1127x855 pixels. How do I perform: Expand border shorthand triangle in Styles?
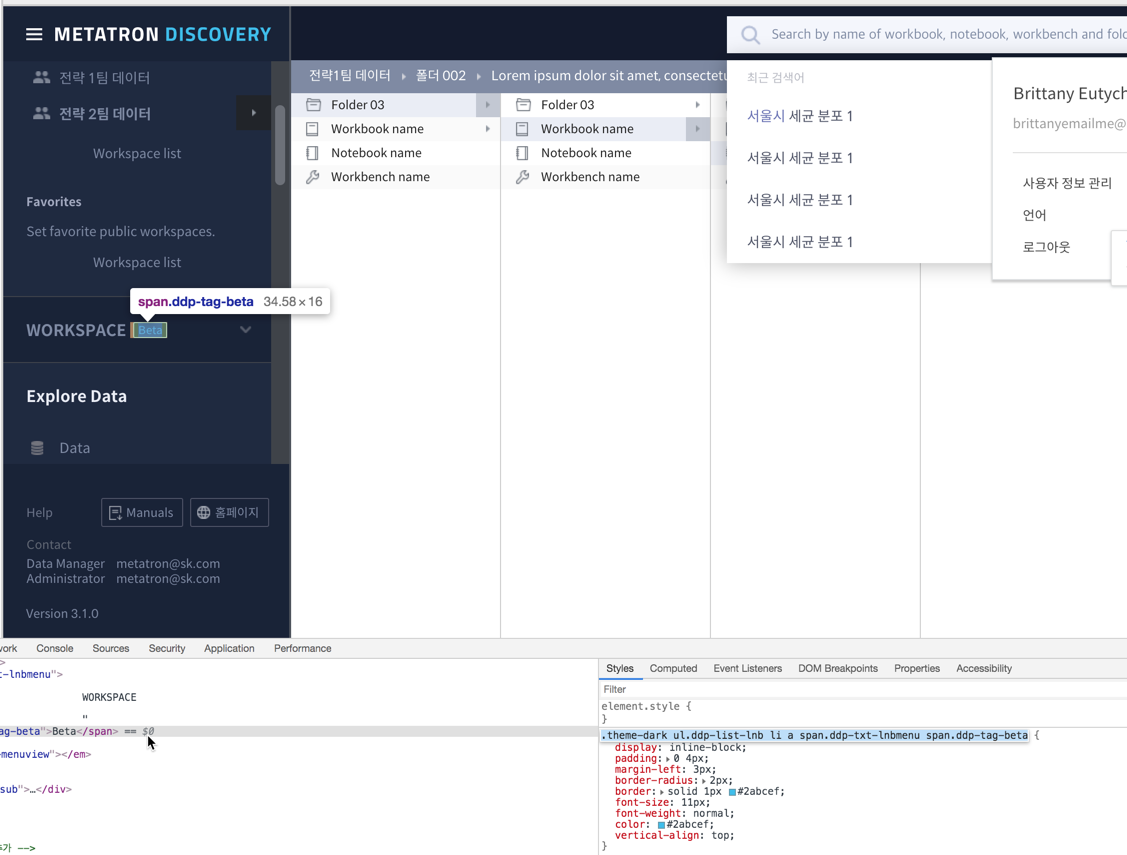click(x=661, y=792)
